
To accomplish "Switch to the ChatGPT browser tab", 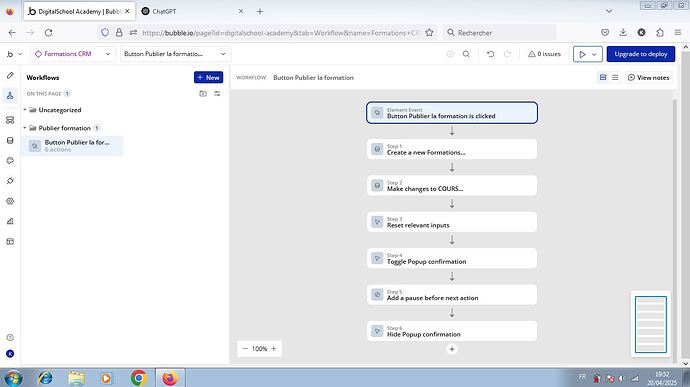I will click(x=192, y=11).
